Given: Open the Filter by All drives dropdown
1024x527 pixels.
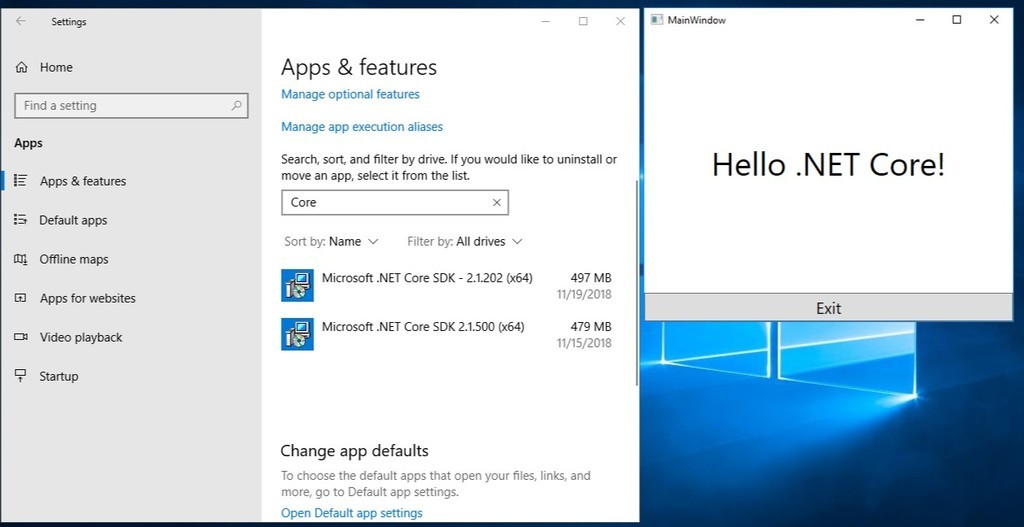Looking at the screenshot, I should tap(464, 242).
